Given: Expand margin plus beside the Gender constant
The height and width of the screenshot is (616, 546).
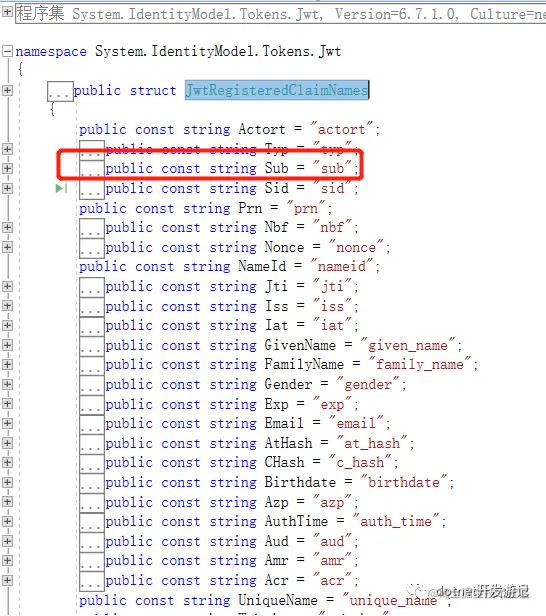Looking at the screenshot, I should click(7, 384).
